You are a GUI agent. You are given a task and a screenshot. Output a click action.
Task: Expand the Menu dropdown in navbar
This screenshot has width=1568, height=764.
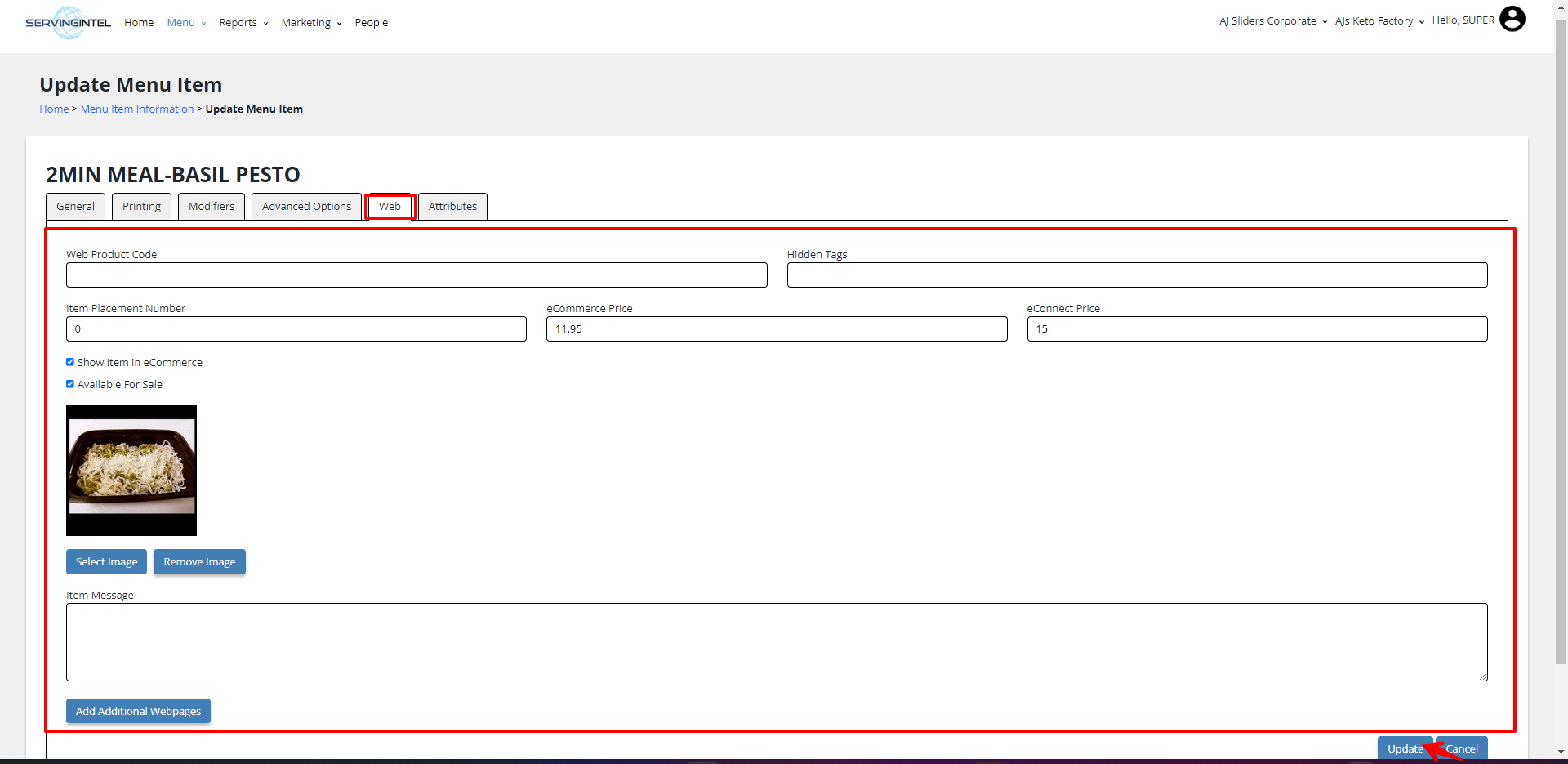(x=185, y=23)
